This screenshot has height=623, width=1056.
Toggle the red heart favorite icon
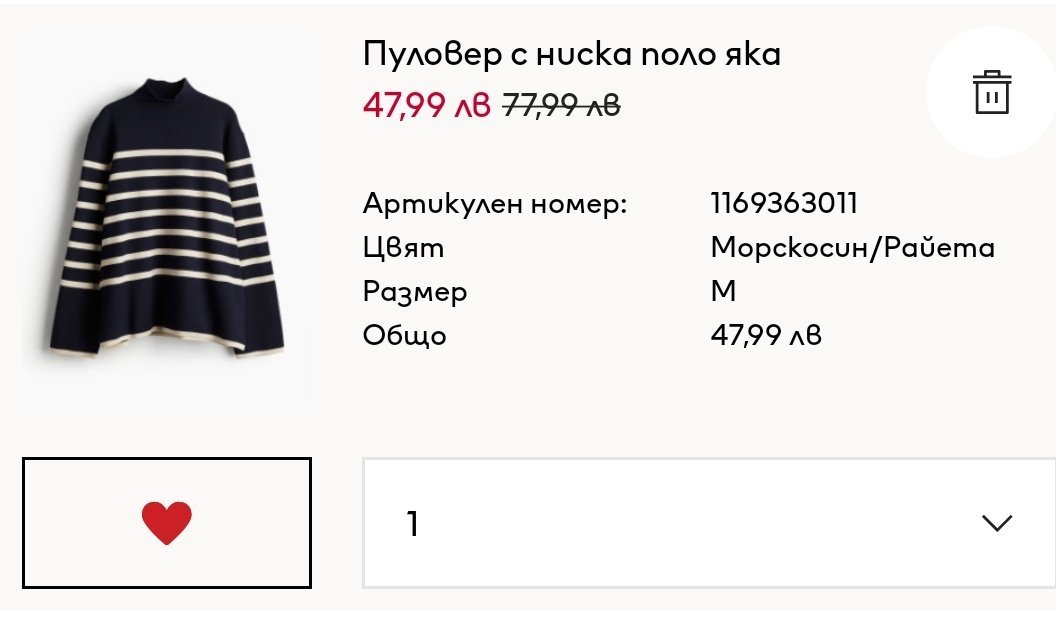tap(166, 523)
